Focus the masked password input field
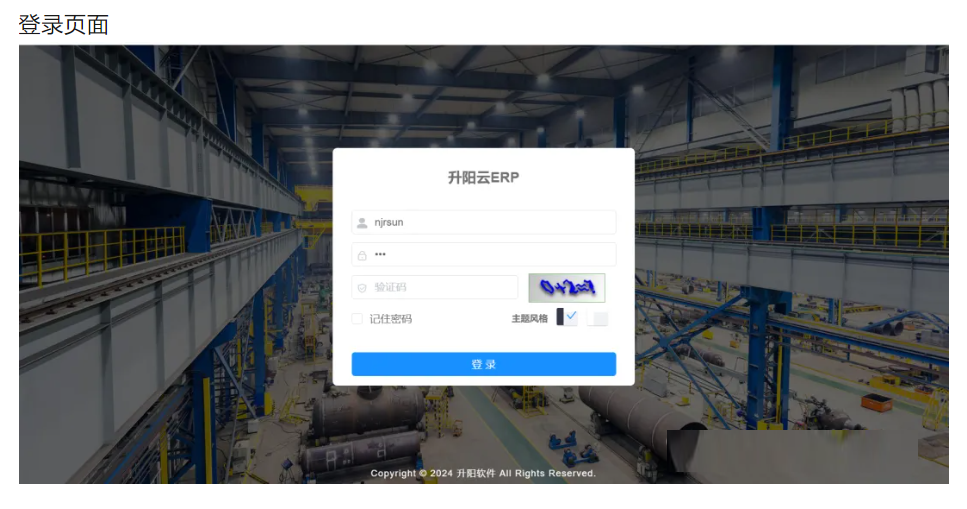Screen dimensions: 967x509 point(484,254)
